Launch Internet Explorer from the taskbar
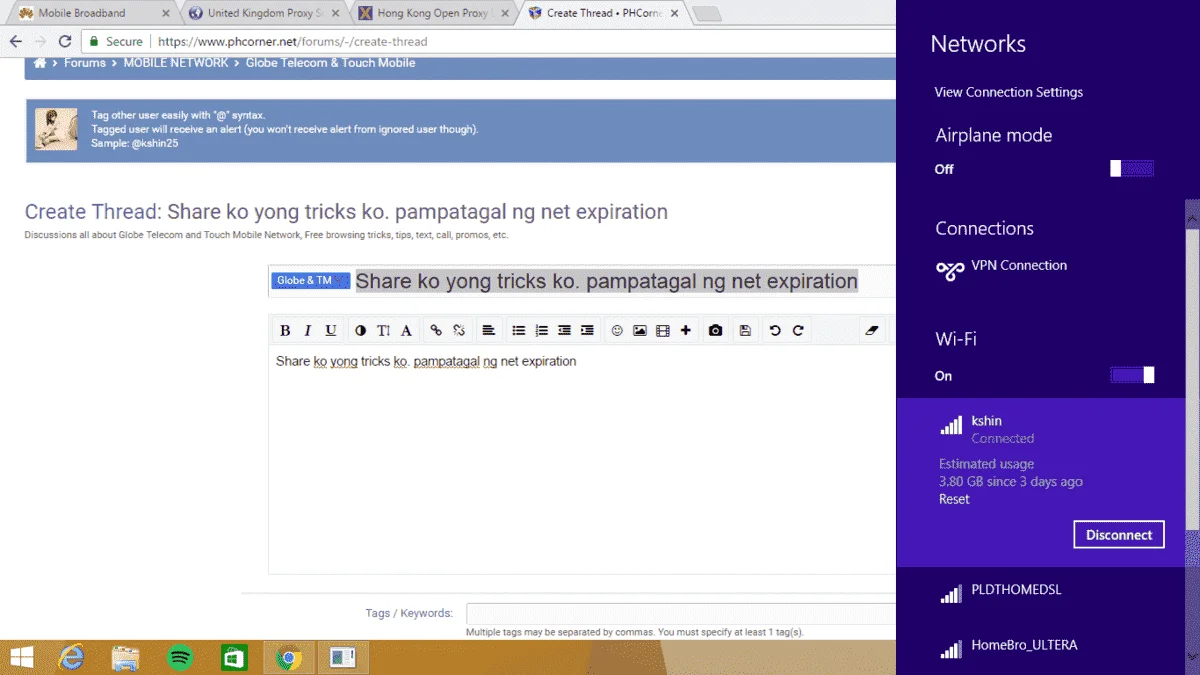 click(x=71, y=658)
